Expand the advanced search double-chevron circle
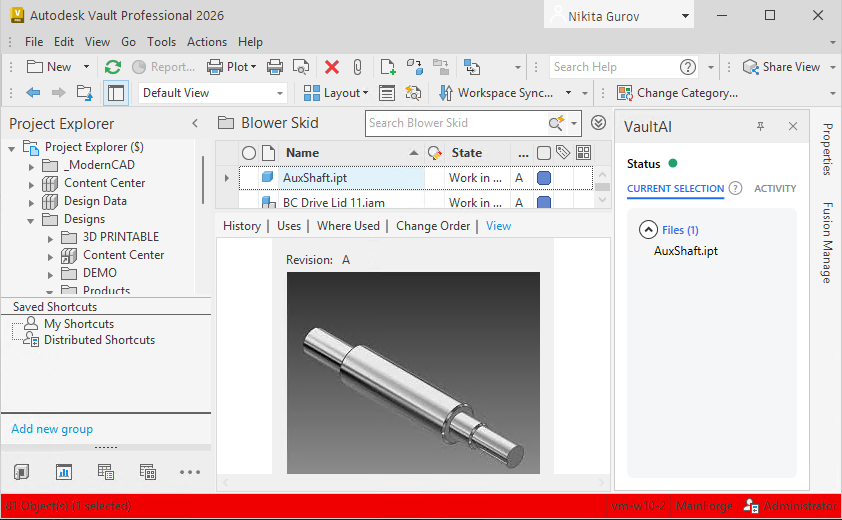Screen dimensions: 842x520 pyautogui.click(x=598, y=123)
